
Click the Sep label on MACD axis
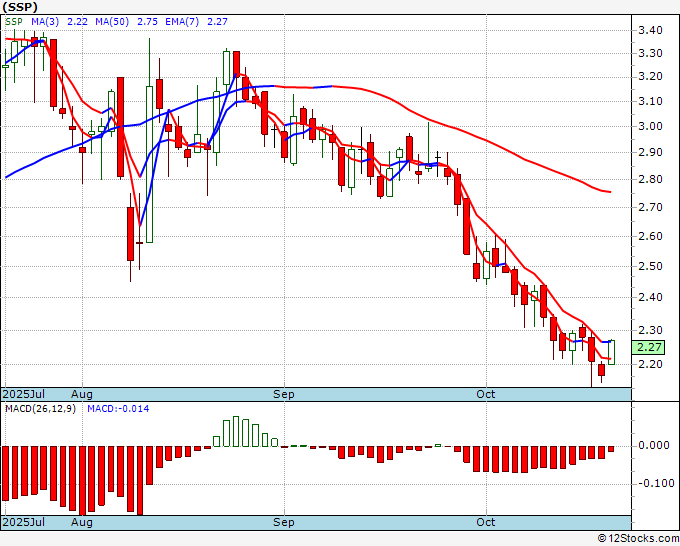(x=284, y=522)
